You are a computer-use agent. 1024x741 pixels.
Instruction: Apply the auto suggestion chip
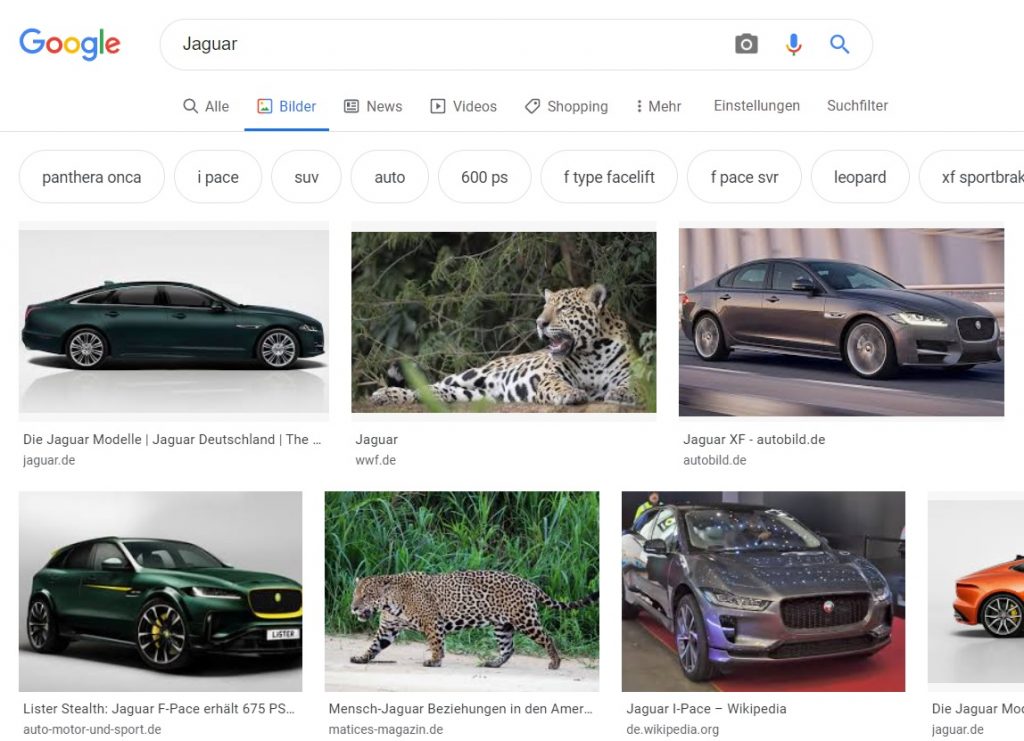tap(389, 177)
